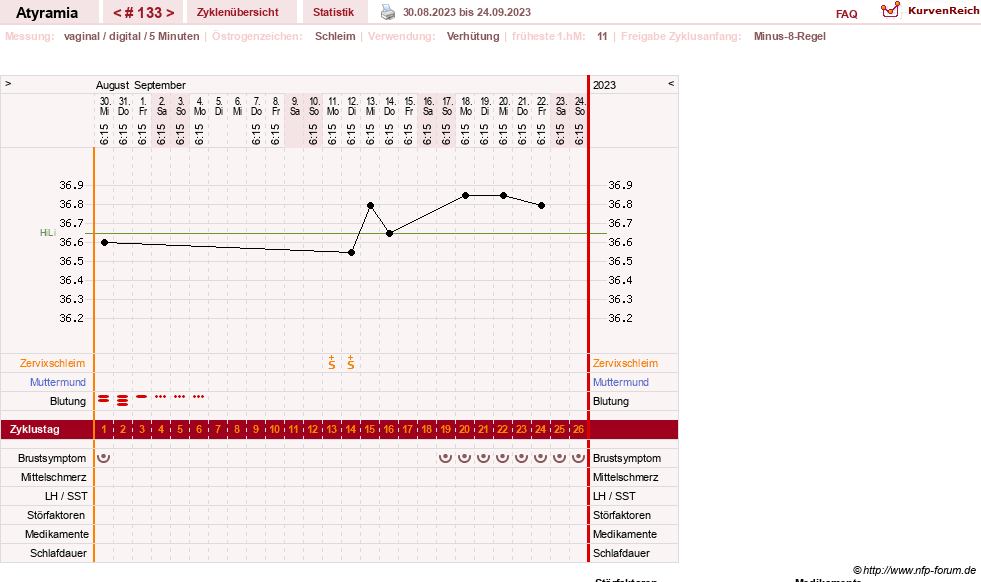Select the low temperature point on 12 September

pos(352,253)
